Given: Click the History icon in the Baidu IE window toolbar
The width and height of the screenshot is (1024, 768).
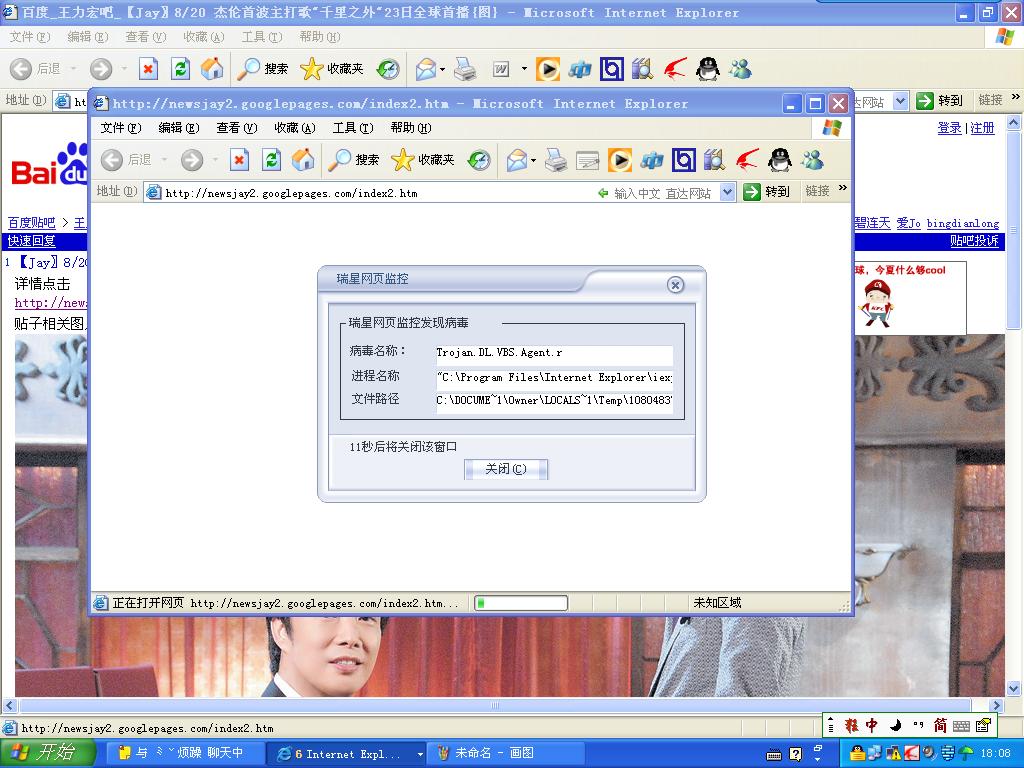Looking at the screenshot, I should [x=388, y=69].
